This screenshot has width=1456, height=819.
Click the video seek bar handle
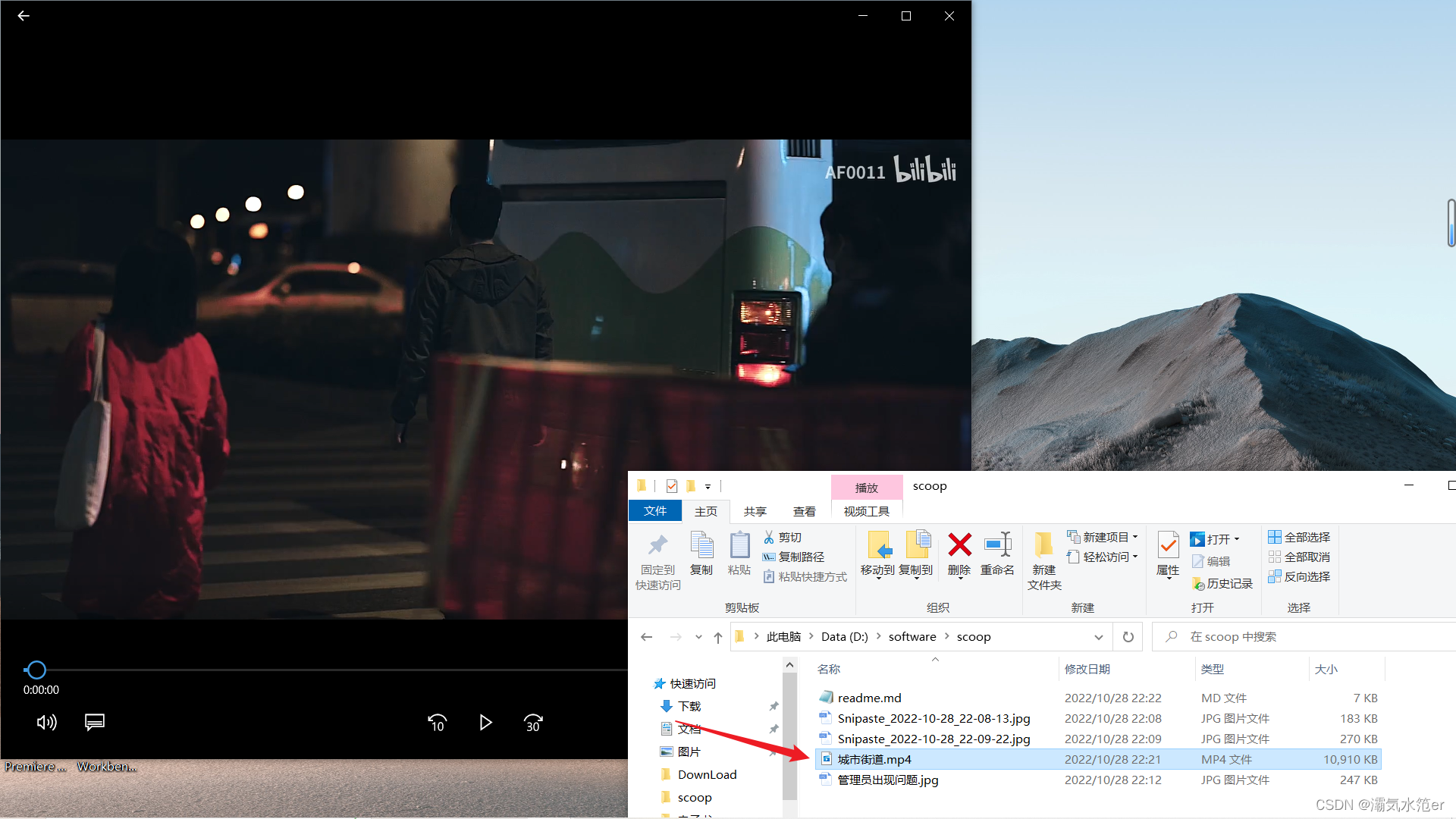click(x=36, y=670)
